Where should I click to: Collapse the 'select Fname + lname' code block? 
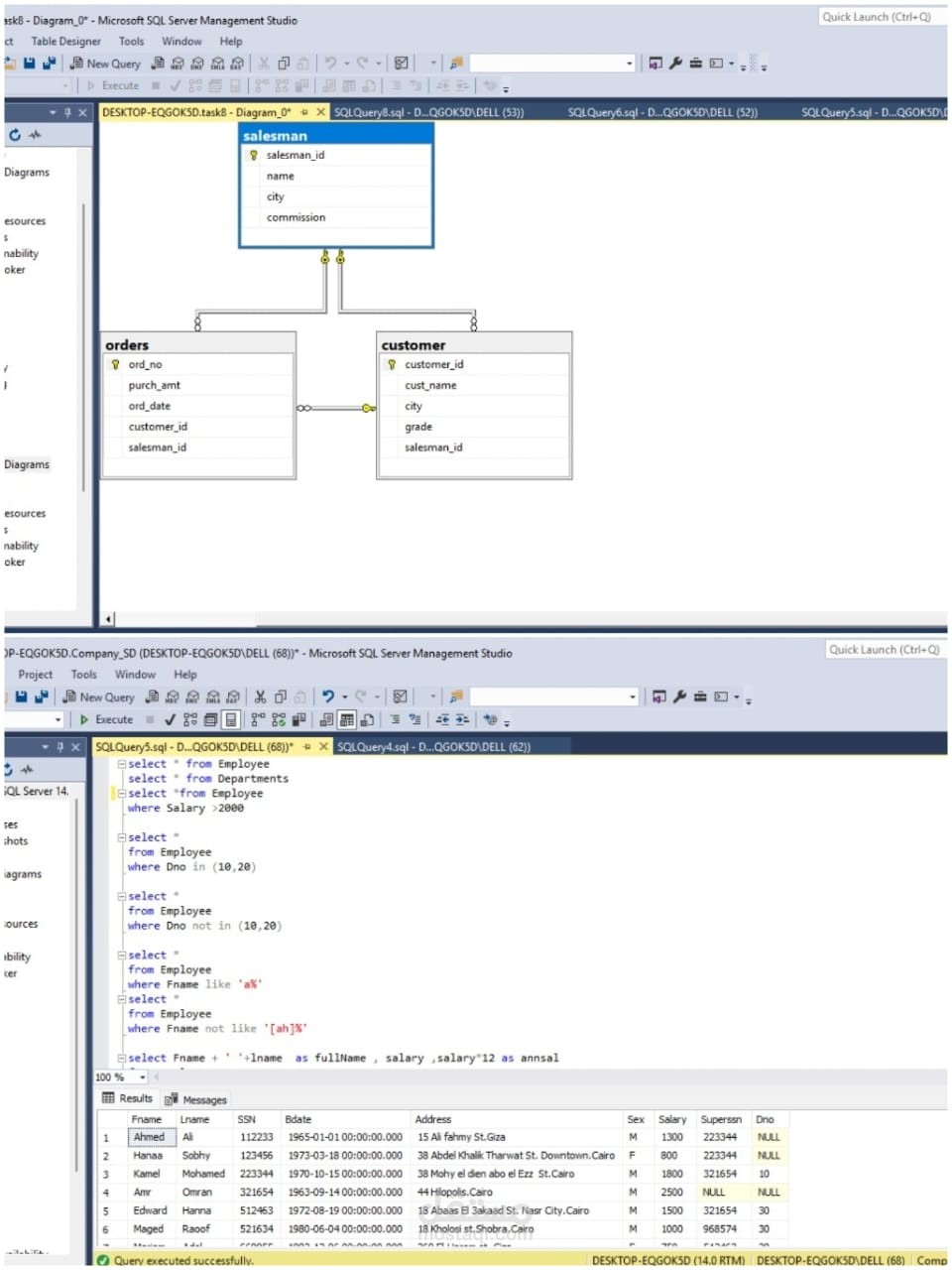coord(121,1059)
